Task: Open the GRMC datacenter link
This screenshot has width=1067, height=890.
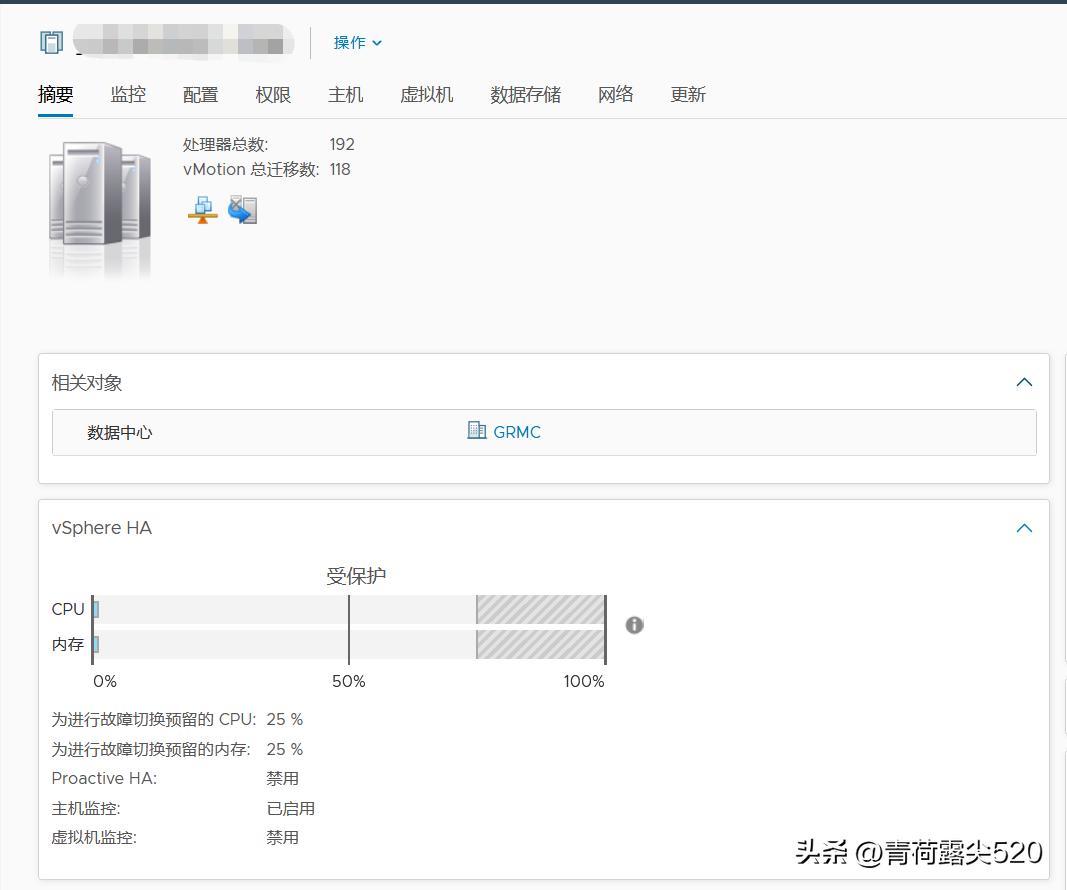Action: pyautogui.click(x=516, y=431)
